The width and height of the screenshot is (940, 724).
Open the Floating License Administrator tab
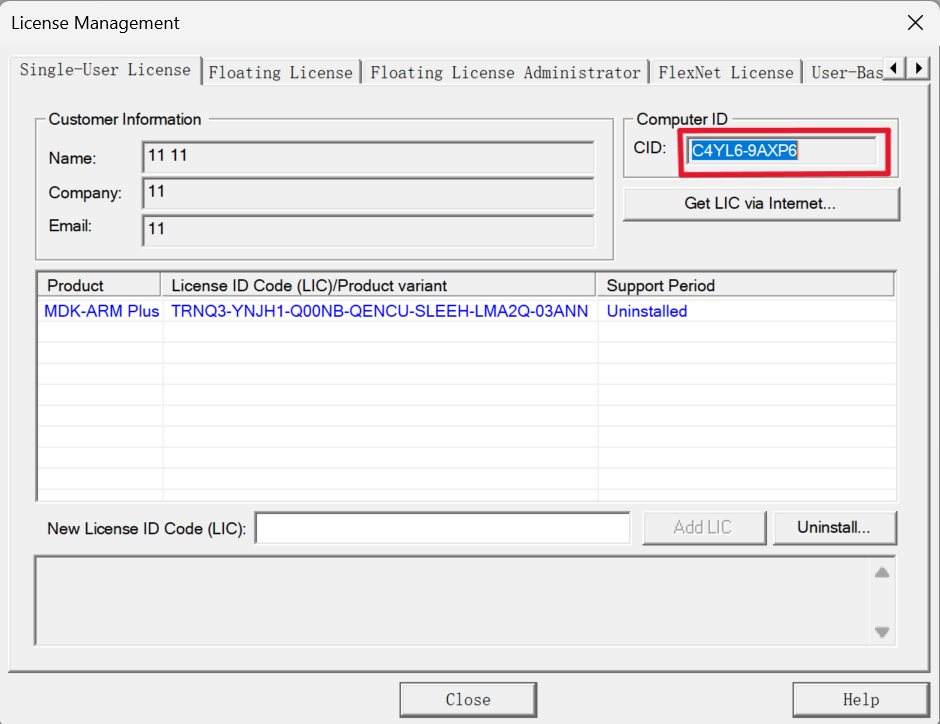505,73
